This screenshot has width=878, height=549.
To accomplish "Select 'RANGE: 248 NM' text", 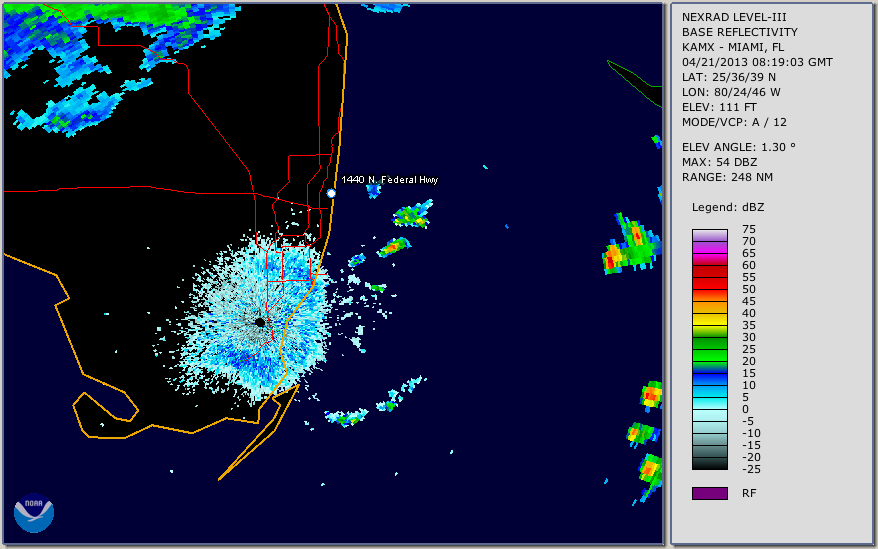I will tap(727, 177).
